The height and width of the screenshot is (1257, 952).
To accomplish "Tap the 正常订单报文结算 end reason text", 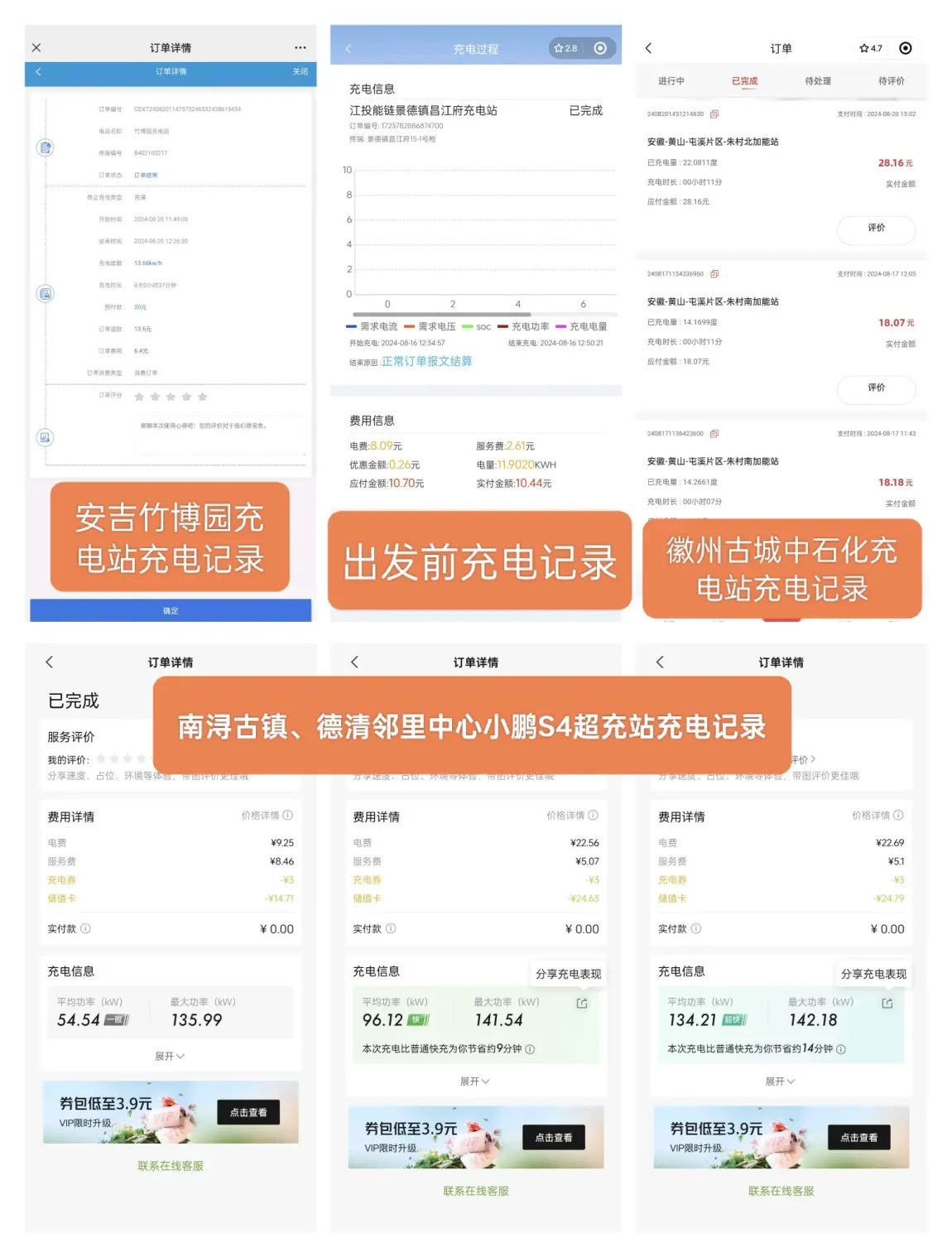I will click(x=426, y=362).
